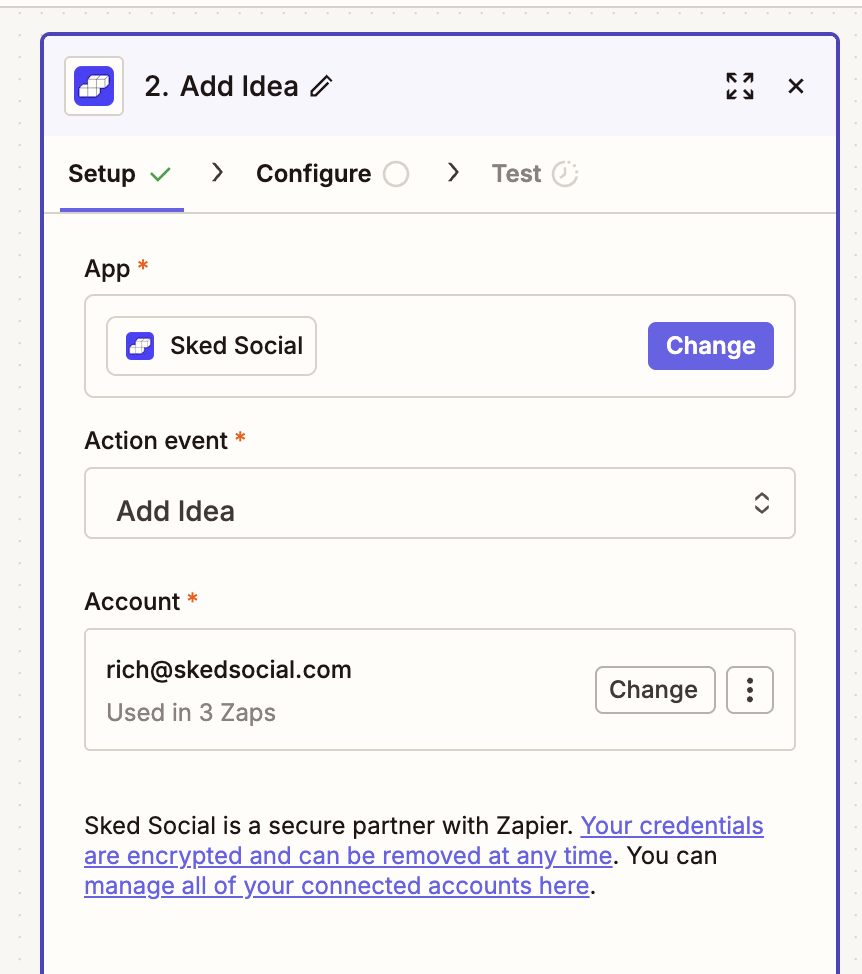Viewport: 862px width, 974px height.
Task: Click the Action event up-down arrows
Action: point(762,503)
